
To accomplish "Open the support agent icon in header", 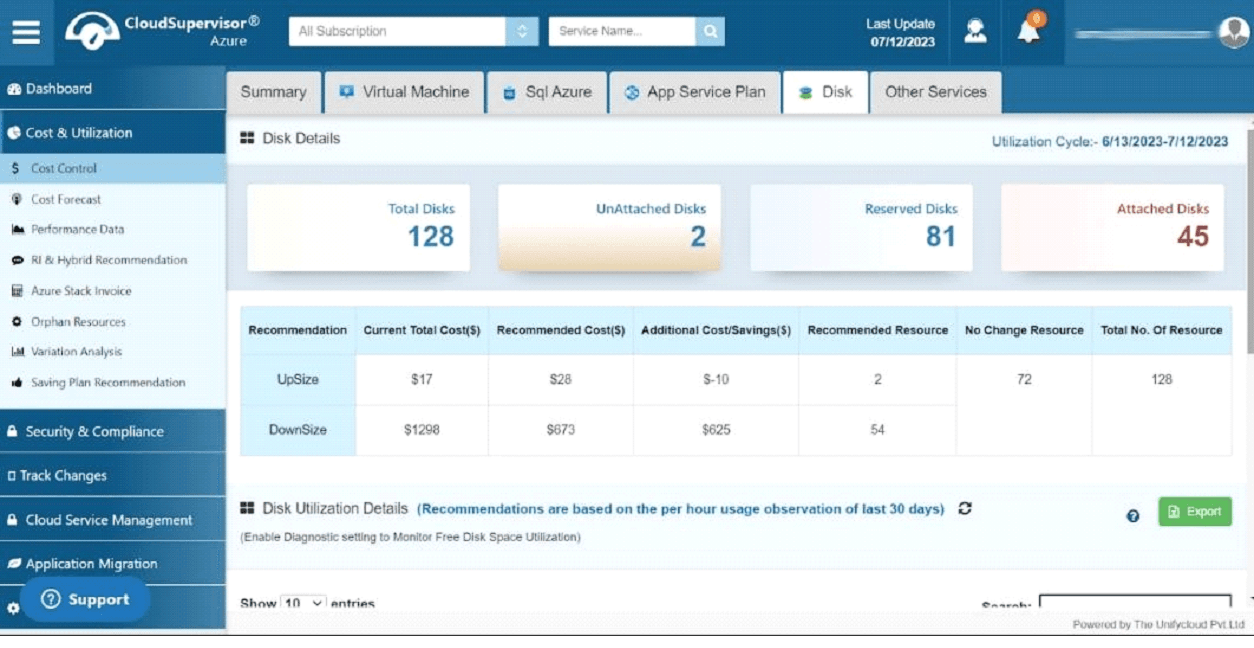I will (975, 31).
